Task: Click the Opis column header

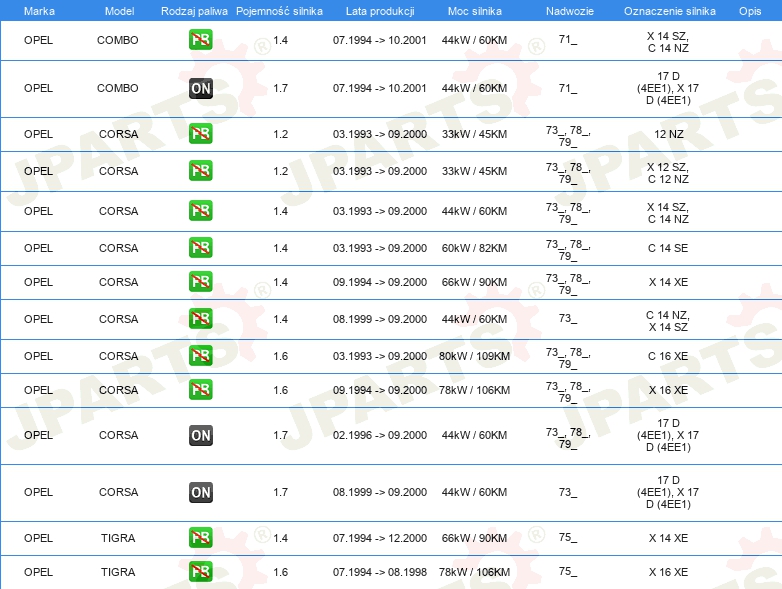Action: point(749,10)
